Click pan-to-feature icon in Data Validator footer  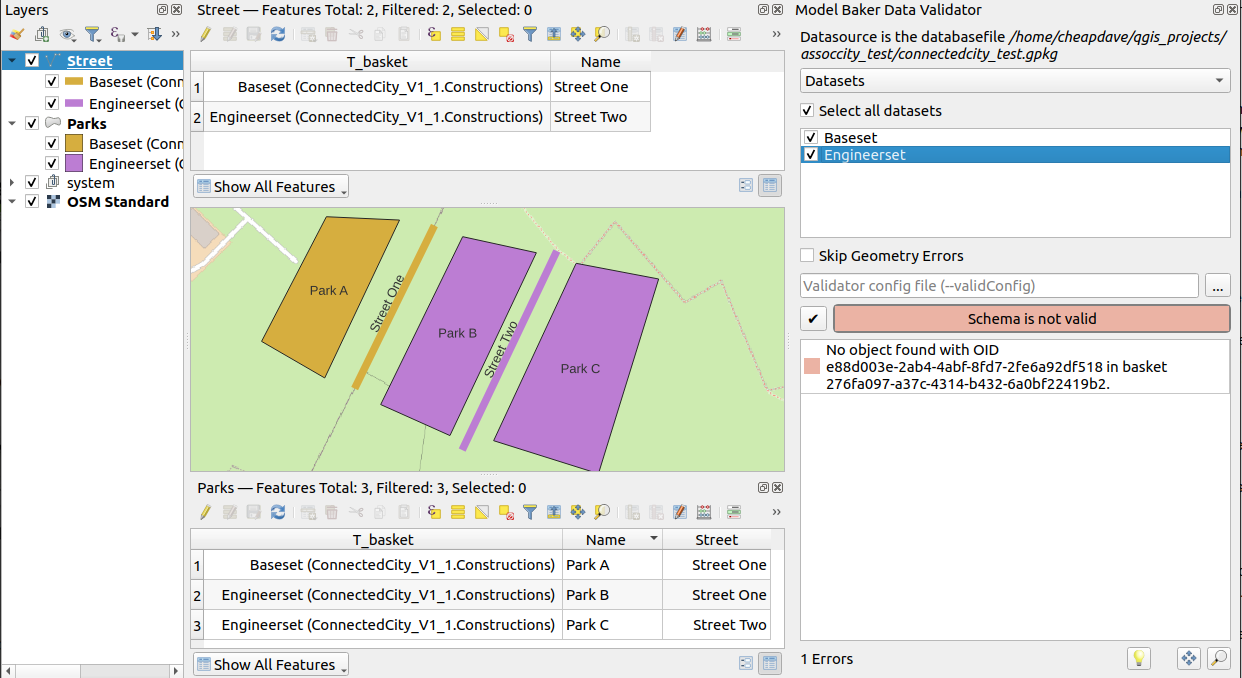click(1188, 658)
